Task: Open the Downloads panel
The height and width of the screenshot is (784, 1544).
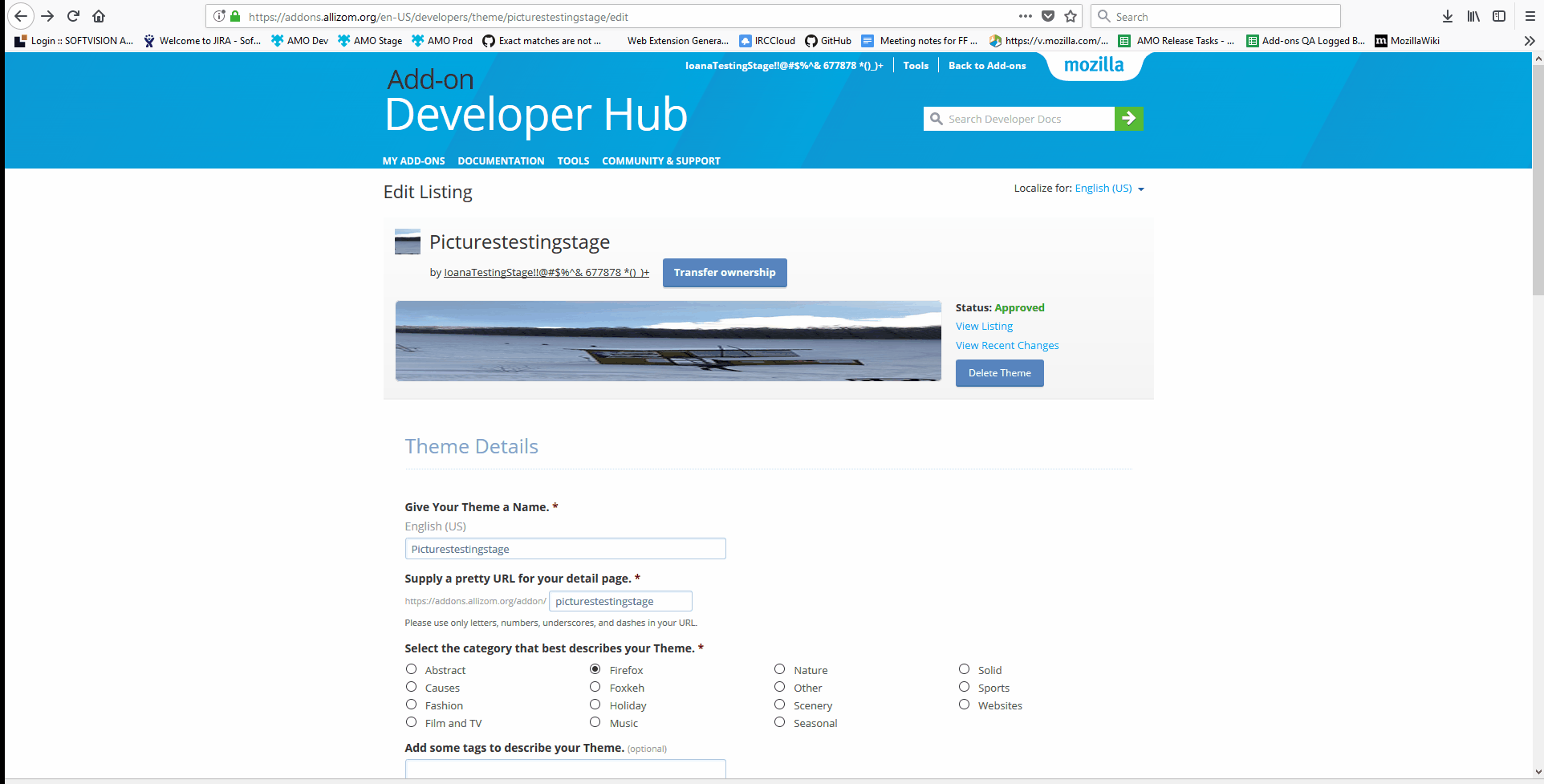Action: pos(1447,16)
